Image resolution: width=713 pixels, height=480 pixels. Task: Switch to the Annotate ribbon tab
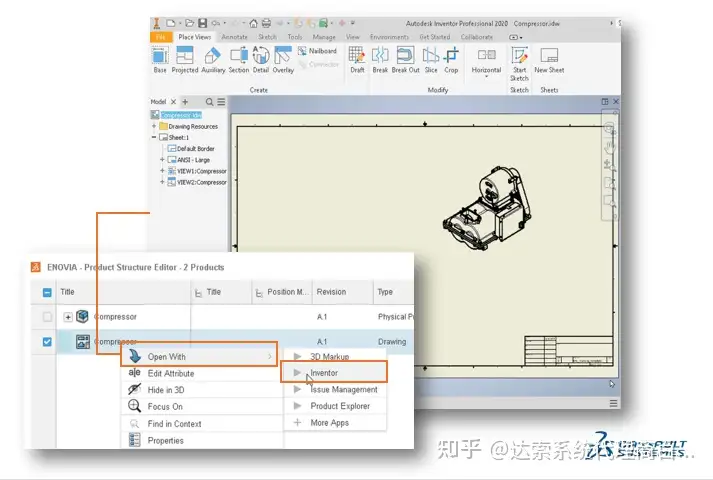tap(235, 37)
